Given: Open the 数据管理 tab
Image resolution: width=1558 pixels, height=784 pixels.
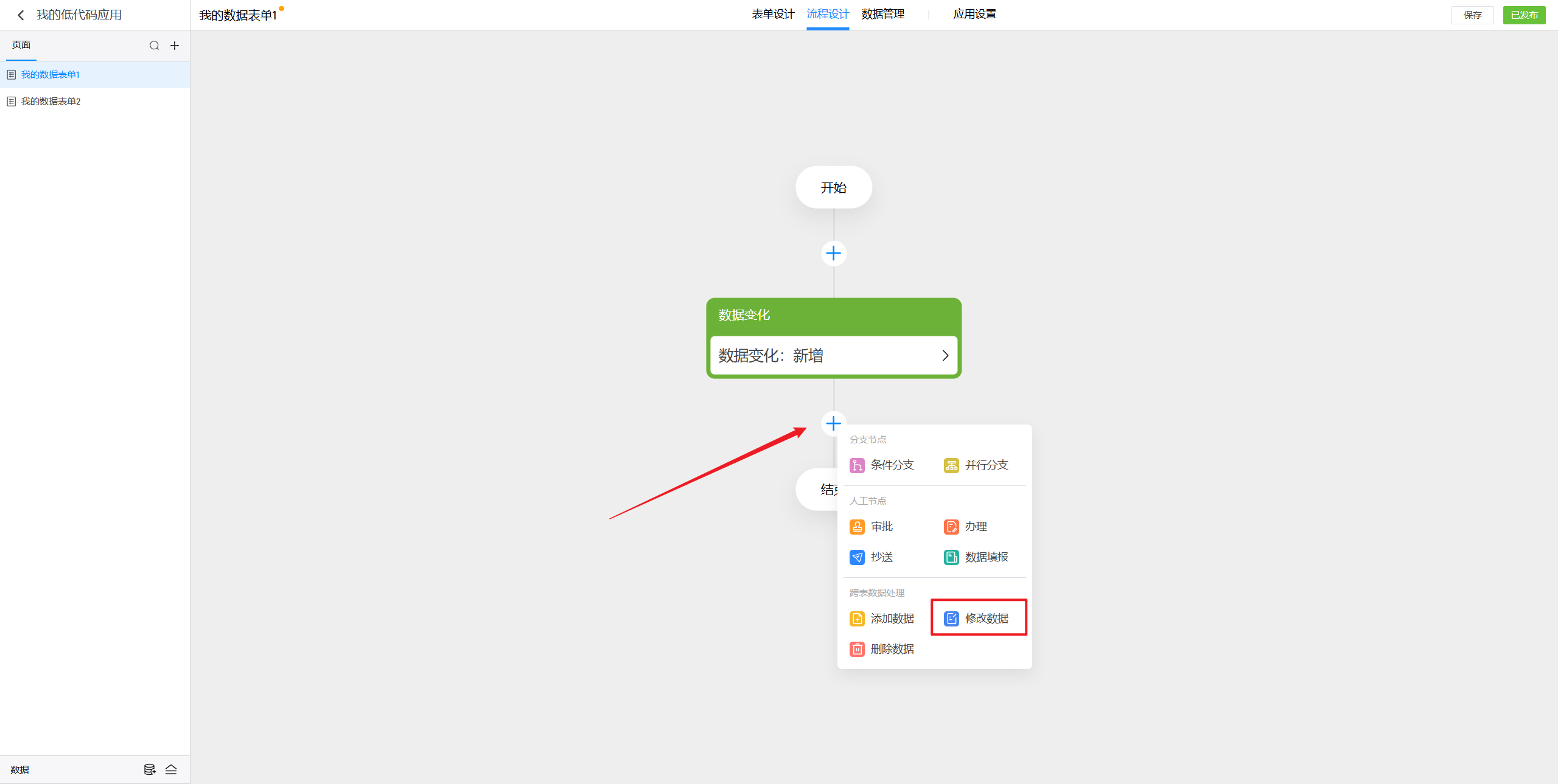Looking at the screenshot, I should (x=882, y=14).
